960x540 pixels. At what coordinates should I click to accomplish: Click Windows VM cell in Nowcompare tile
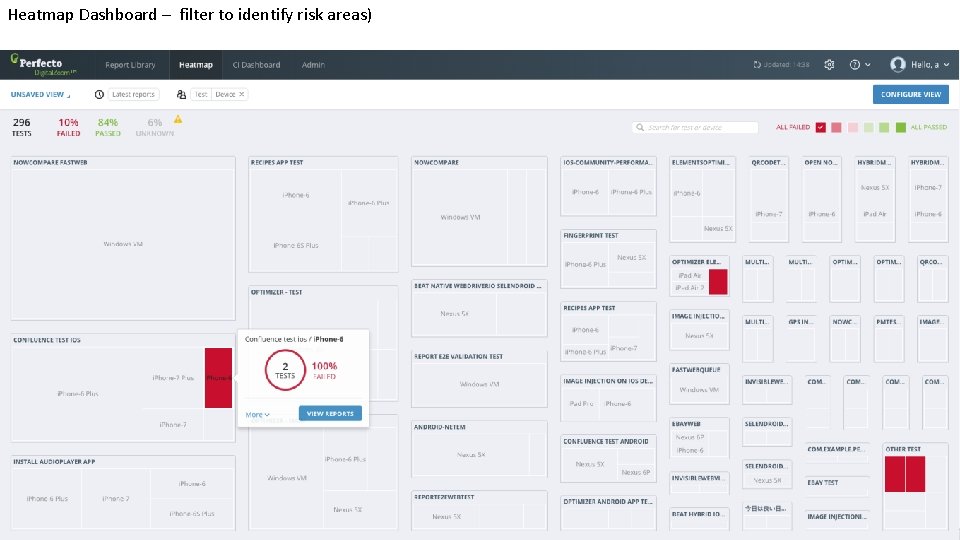(460, 217)
